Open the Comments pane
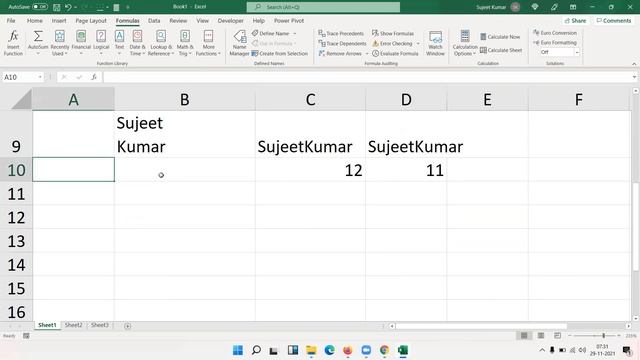640x360 pixels. [x=613, y=20]
